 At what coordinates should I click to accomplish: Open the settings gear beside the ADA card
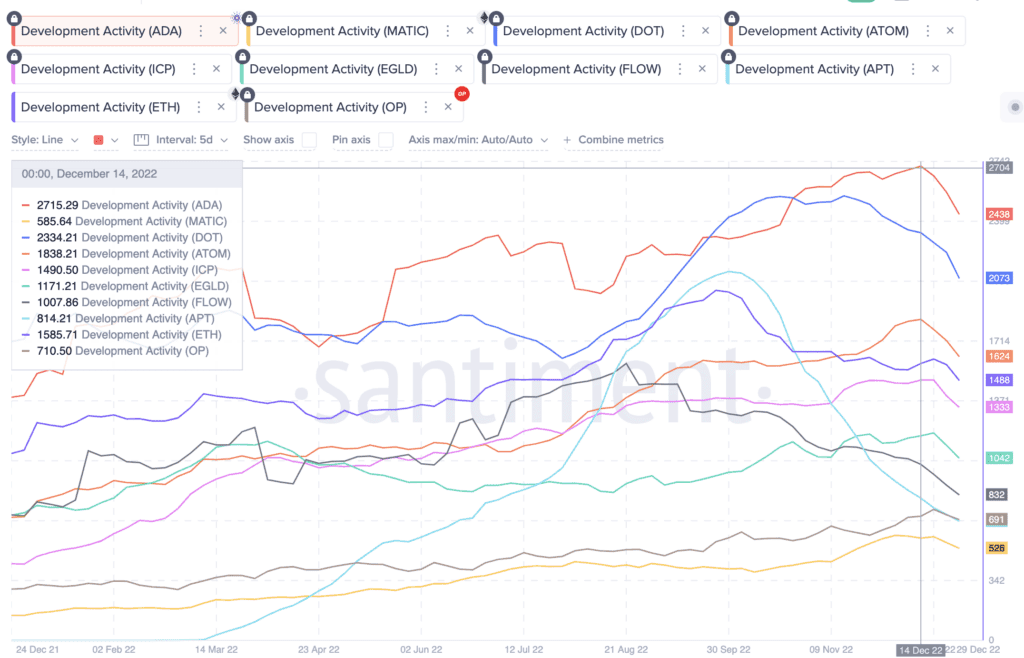[235, 16]
